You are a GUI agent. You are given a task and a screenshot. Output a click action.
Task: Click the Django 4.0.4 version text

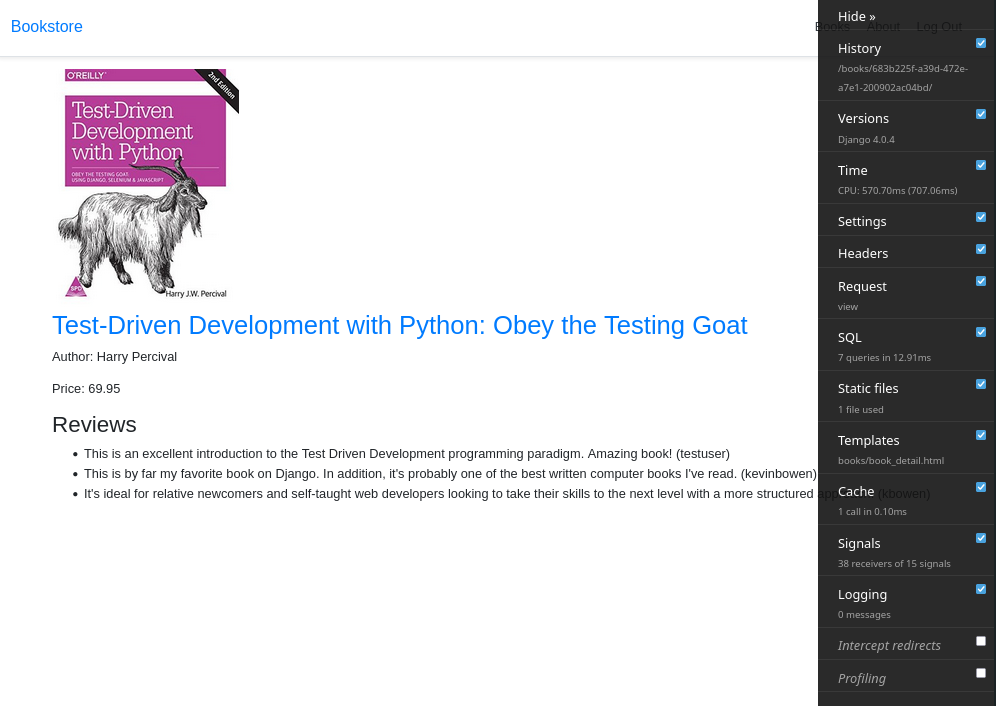coord(866,140)
